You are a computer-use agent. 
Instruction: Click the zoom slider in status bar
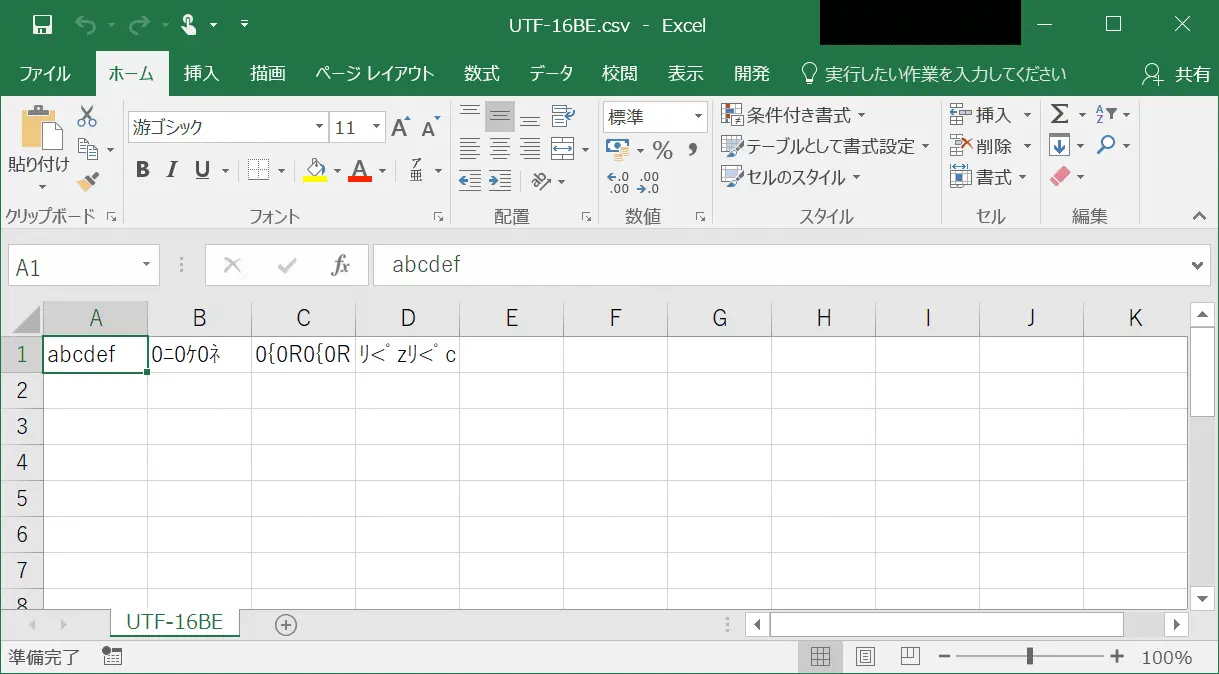pos(1029,657)
